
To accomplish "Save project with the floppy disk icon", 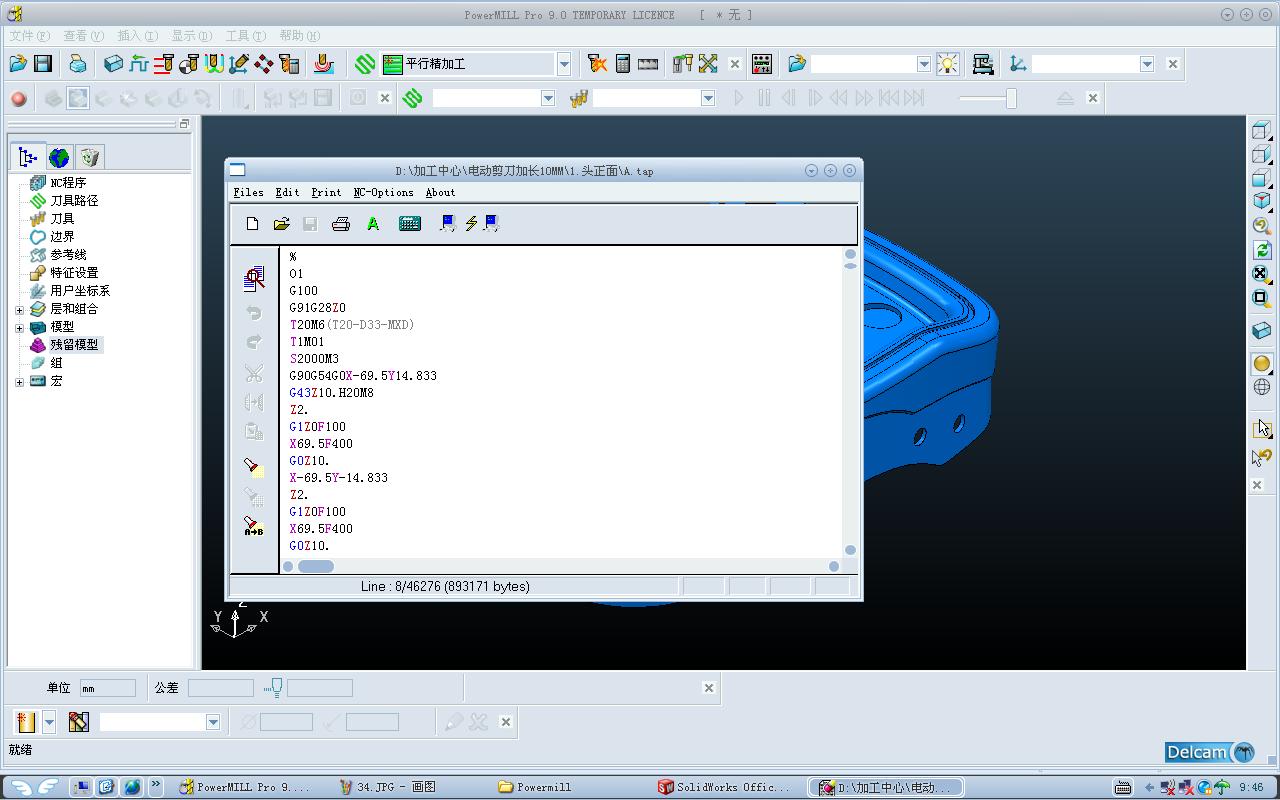I will pos(43,64).
